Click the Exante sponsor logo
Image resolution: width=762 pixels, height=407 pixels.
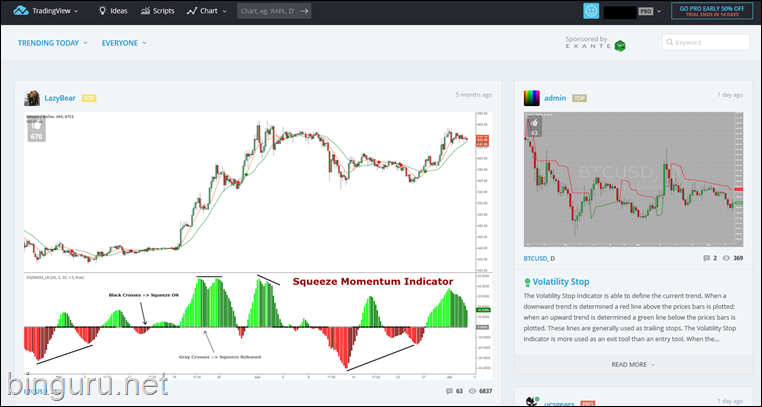pos(595,46)
